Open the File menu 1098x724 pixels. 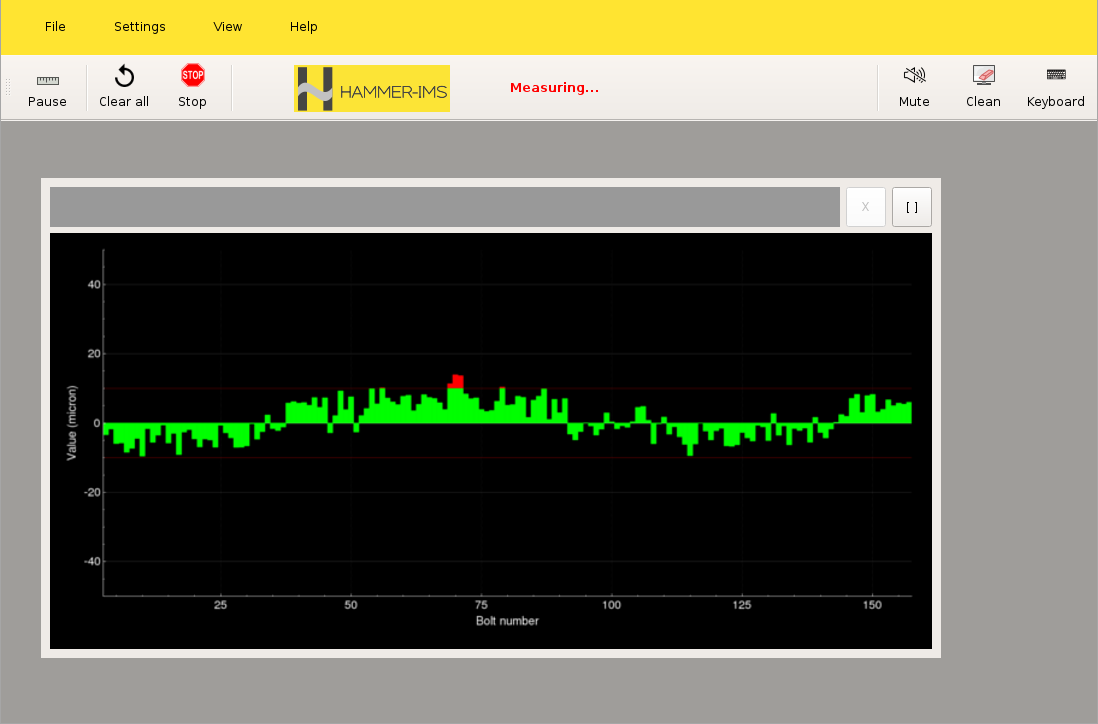pos(55,27)
